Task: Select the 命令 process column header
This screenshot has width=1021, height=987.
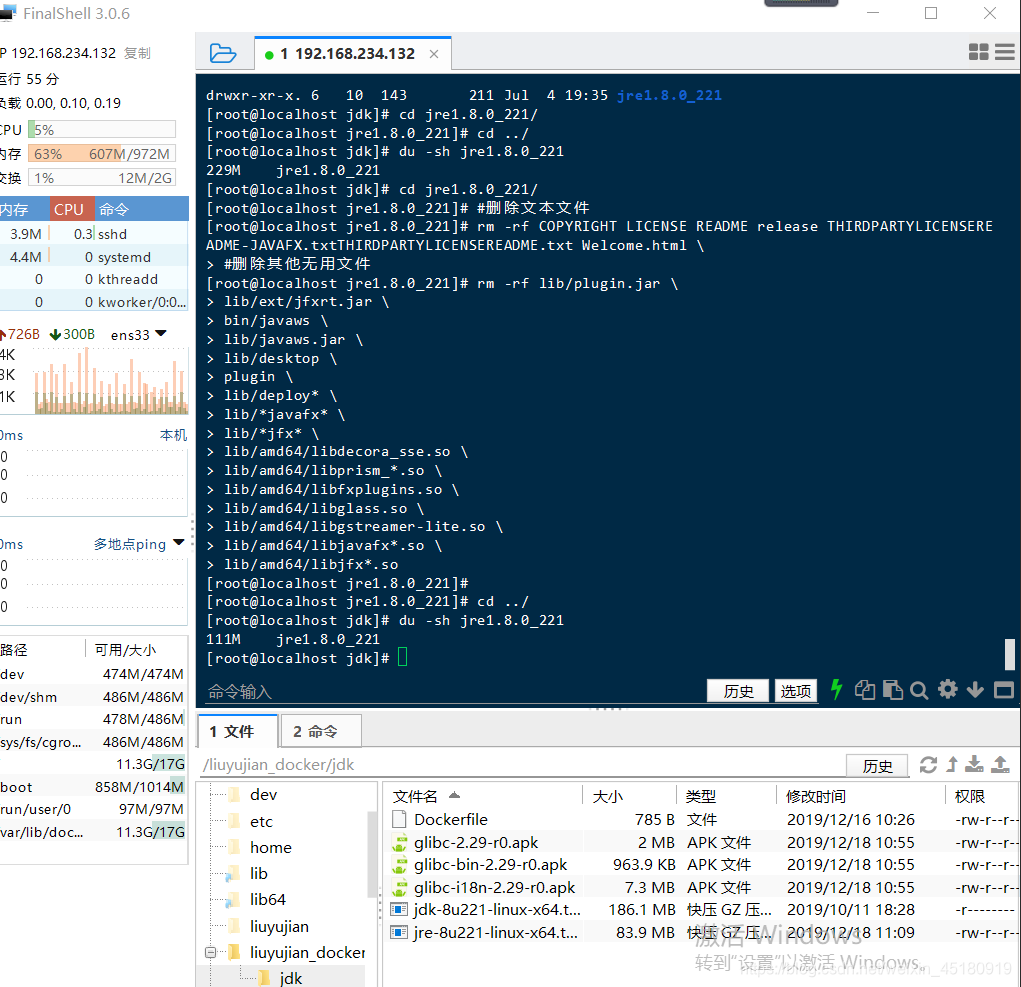Action: point(141,209)
